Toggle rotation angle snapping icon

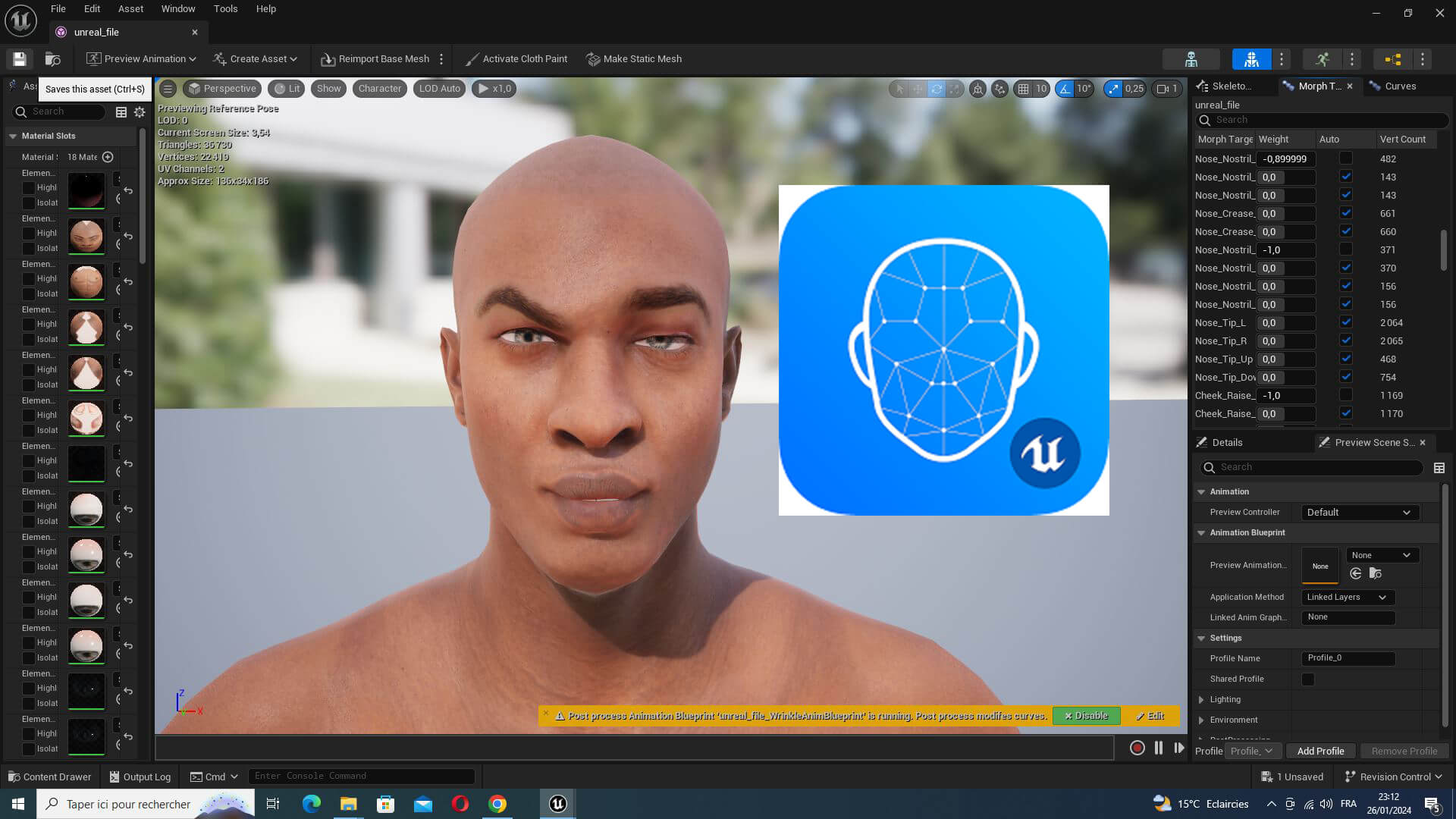pos(1065,89)
